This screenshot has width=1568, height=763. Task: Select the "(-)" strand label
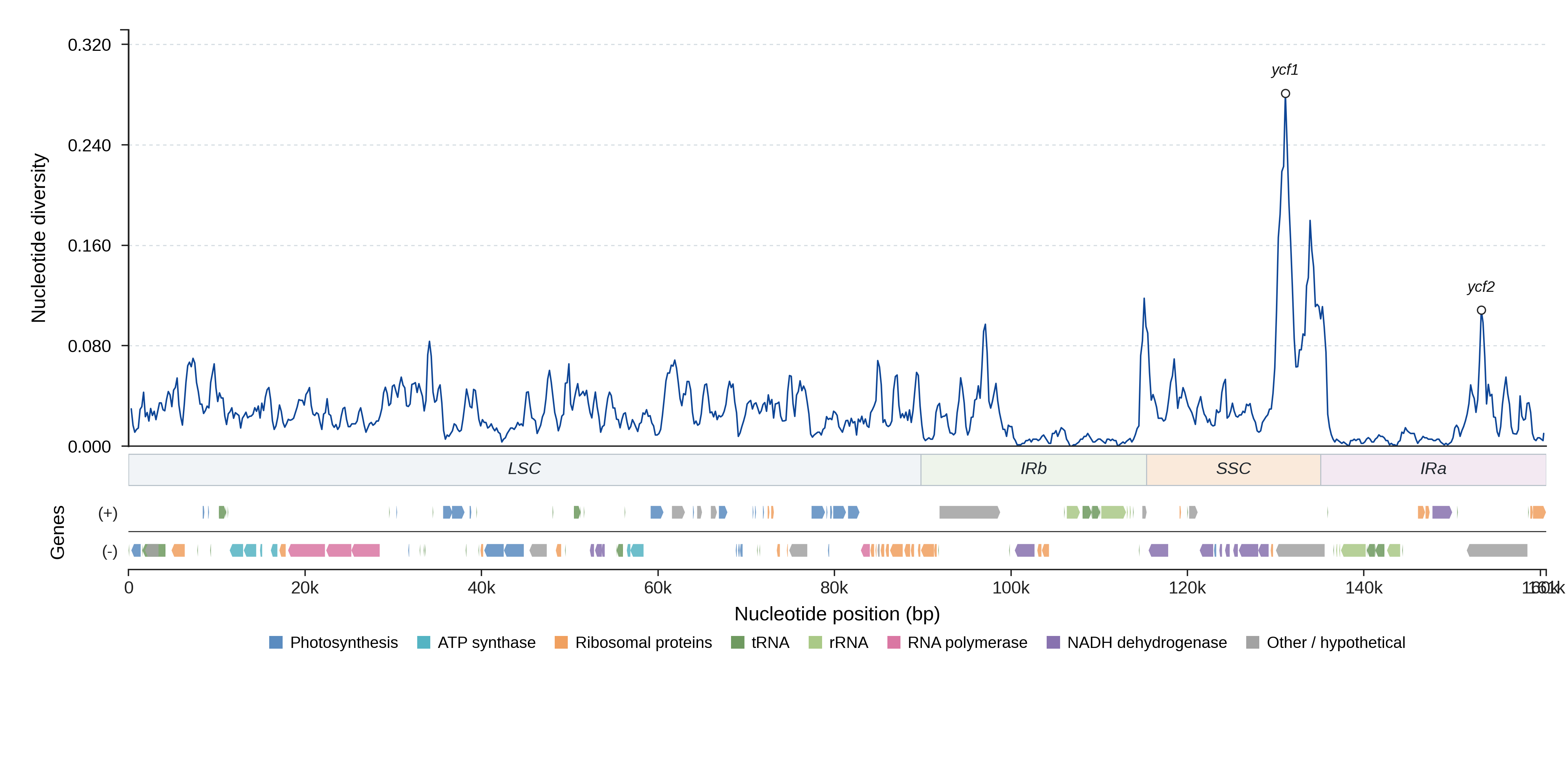tap(110, 551)
